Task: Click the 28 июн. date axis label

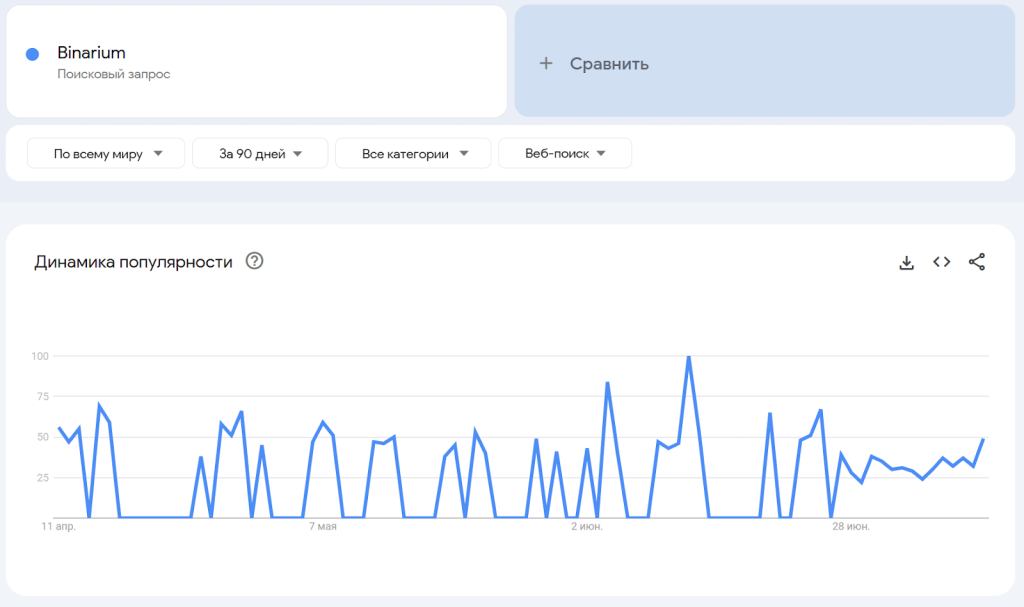Action: pos(850,526)
